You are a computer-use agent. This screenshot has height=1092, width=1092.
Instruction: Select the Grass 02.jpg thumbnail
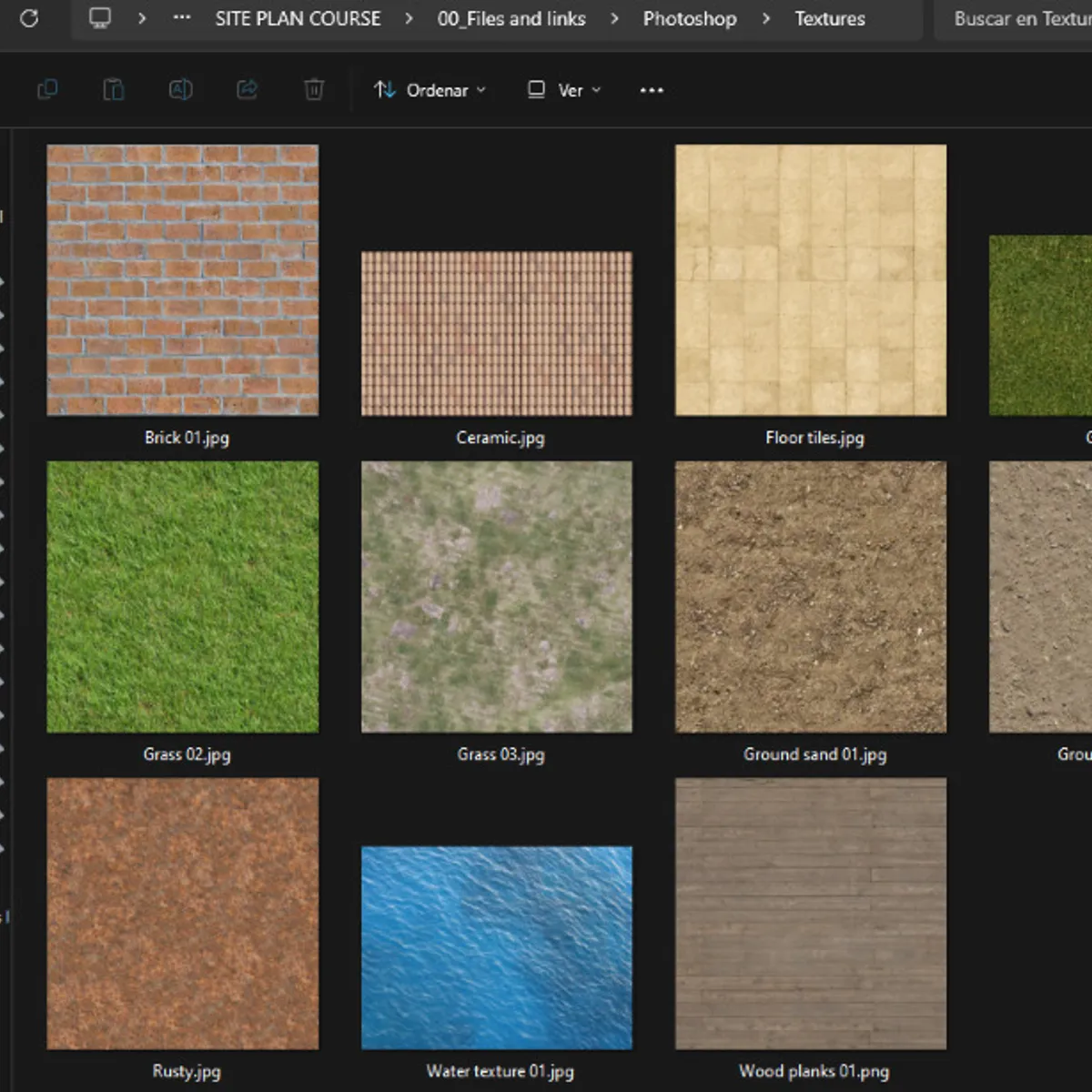point(182,597)
